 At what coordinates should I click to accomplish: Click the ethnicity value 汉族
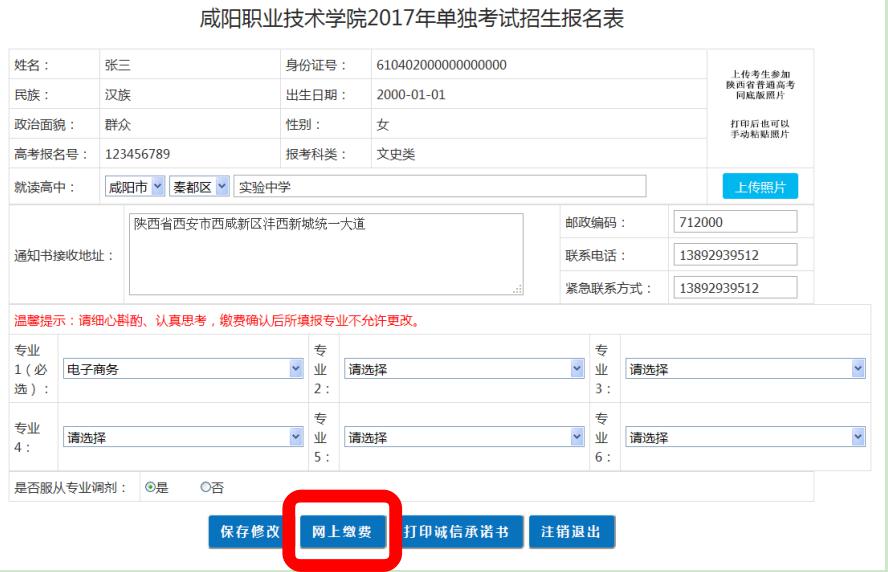click(x=118, y=95)
